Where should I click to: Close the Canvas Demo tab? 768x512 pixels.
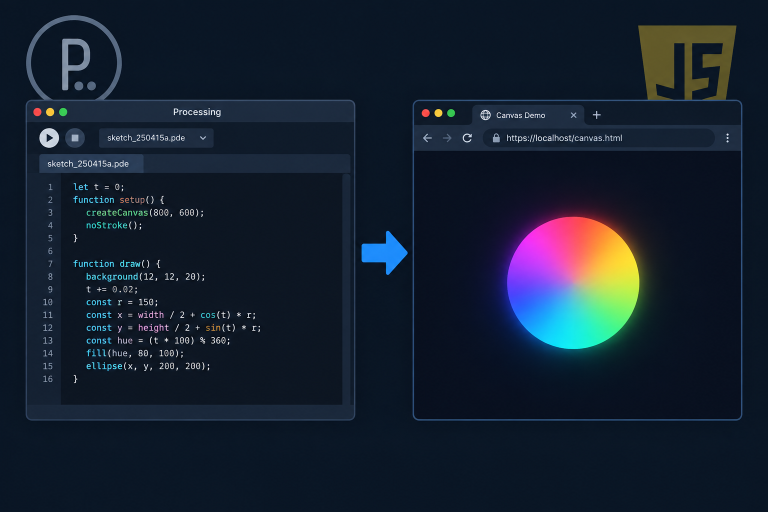pos(574,115)
